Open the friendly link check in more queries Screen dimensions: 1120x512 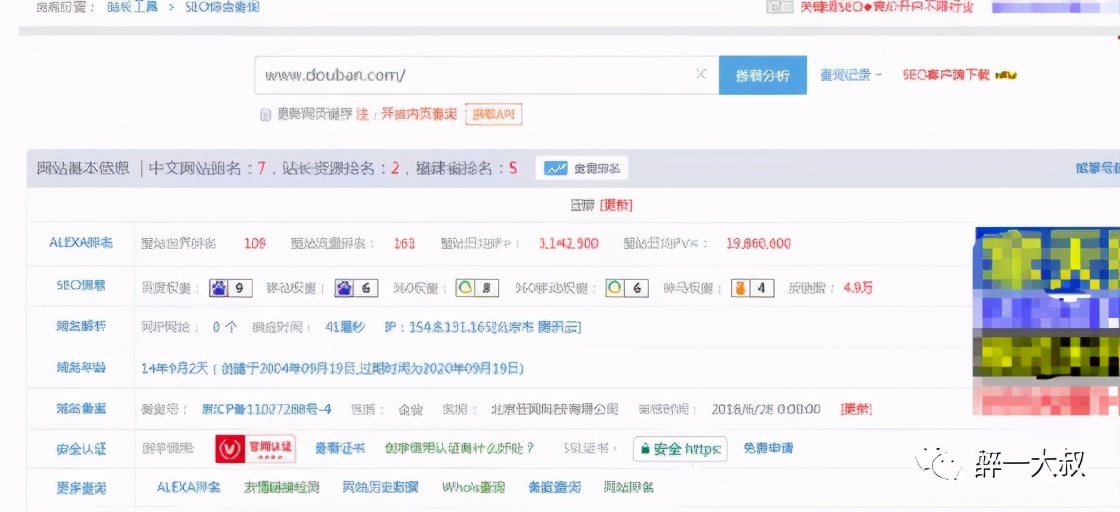click(x=281, y=487)
